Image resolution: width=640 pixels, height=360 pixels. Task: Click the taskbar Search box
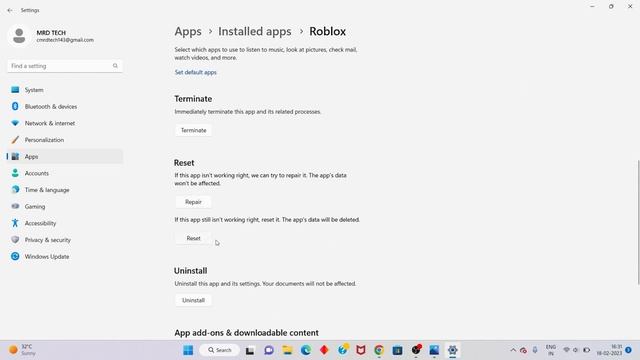pyautogui.click(x=219, y=350)
